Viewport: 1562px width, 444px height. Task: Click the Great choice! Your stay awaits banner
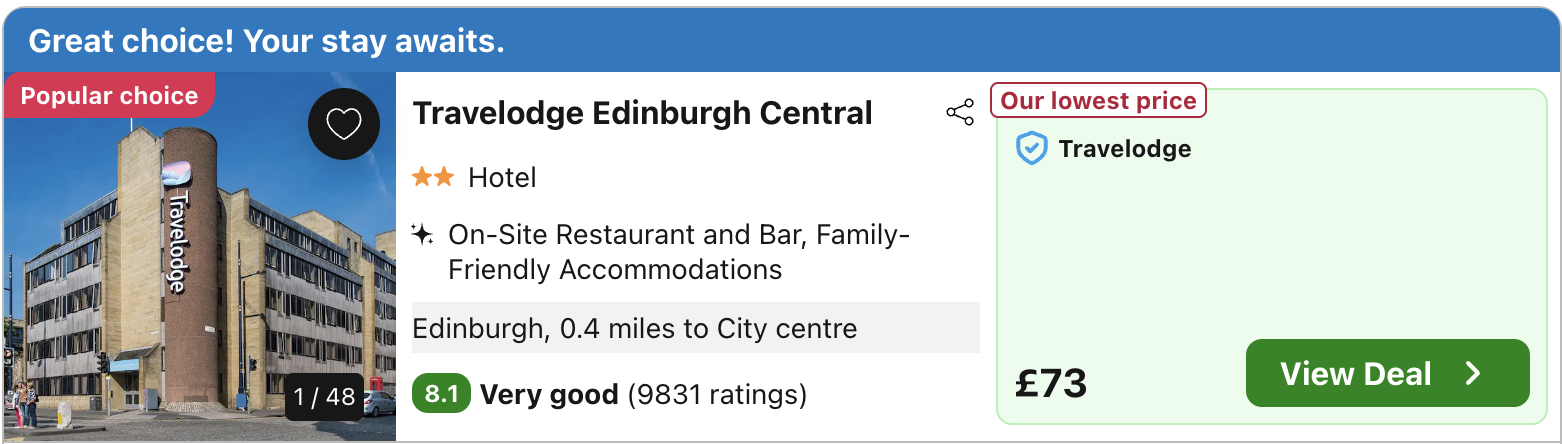pyautogui.click(x=781, y=40)
